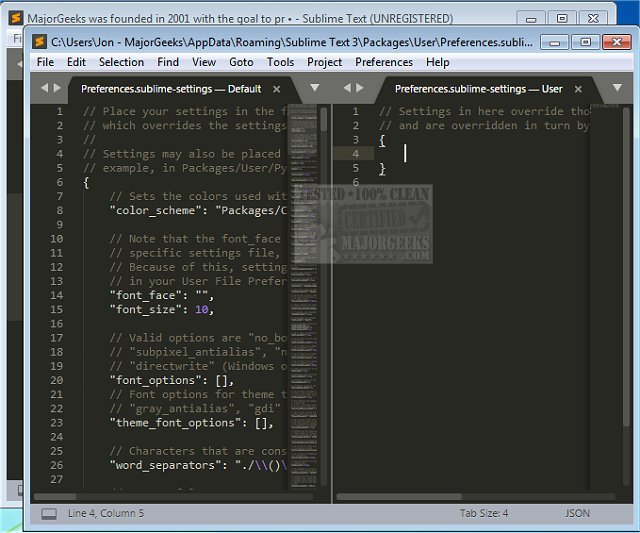The image size is (640, 533).
Task: Click line number 26 in Default pane
Action: coord(57,465)
